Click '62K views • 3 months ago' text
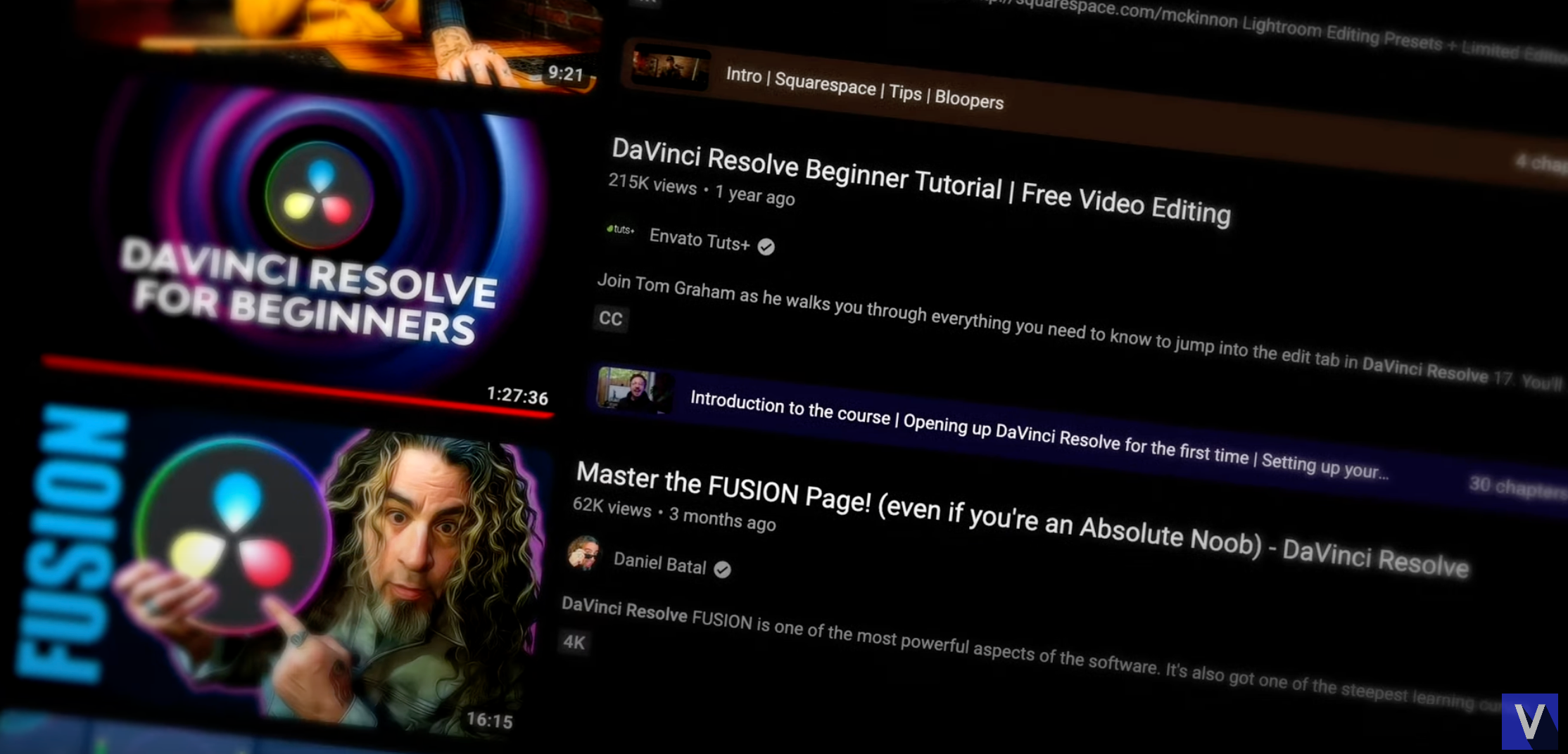This screenshot has height=754, width=1568. pos(674,514)
